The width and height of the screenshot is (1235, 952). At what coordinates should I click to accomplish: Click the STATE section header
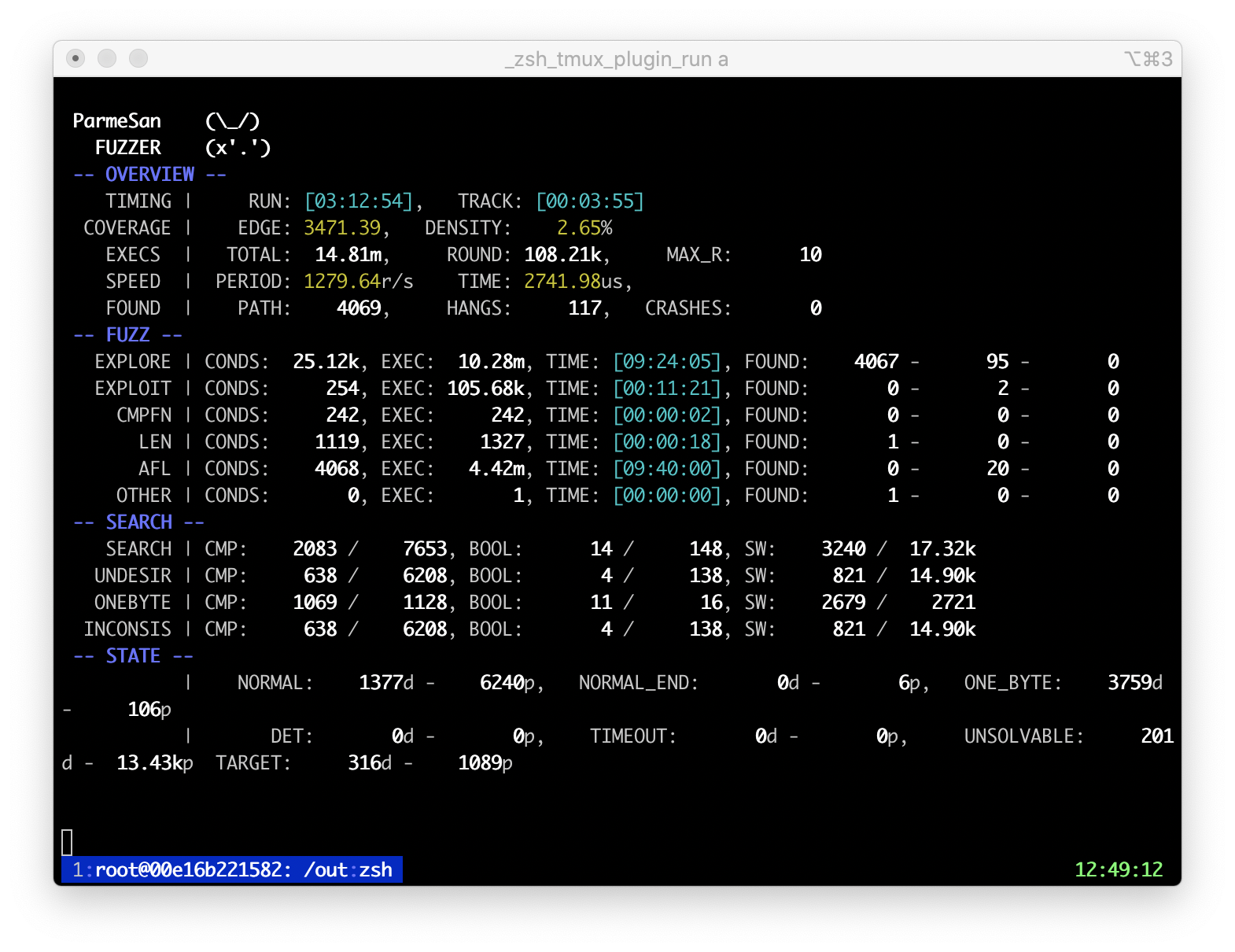coord(133,656)
